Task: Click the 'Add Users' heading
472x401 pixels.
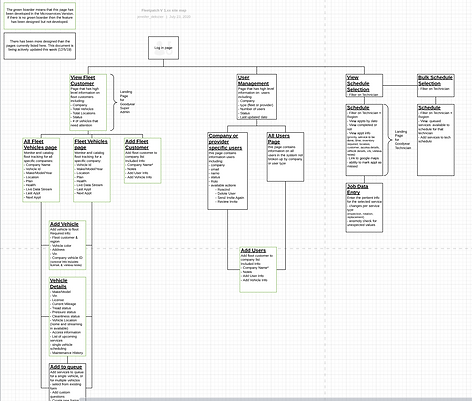Action: tap(253, 250)
